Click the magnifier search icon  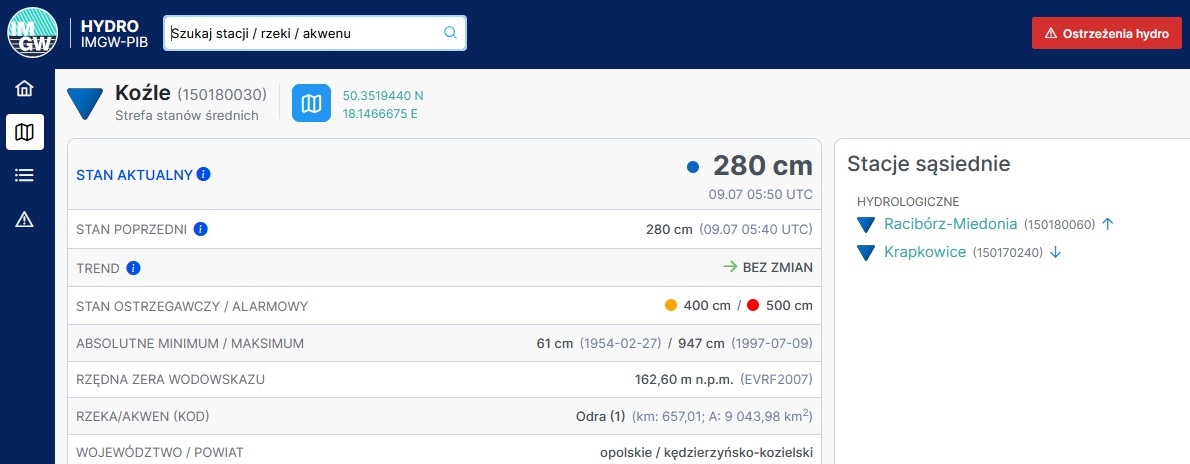450,33
